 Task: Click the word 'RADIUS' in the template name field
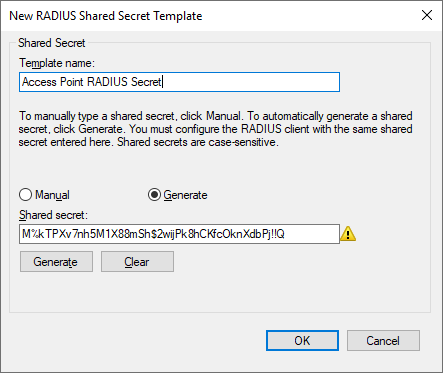pyautogui.click(x=108, y=82)
